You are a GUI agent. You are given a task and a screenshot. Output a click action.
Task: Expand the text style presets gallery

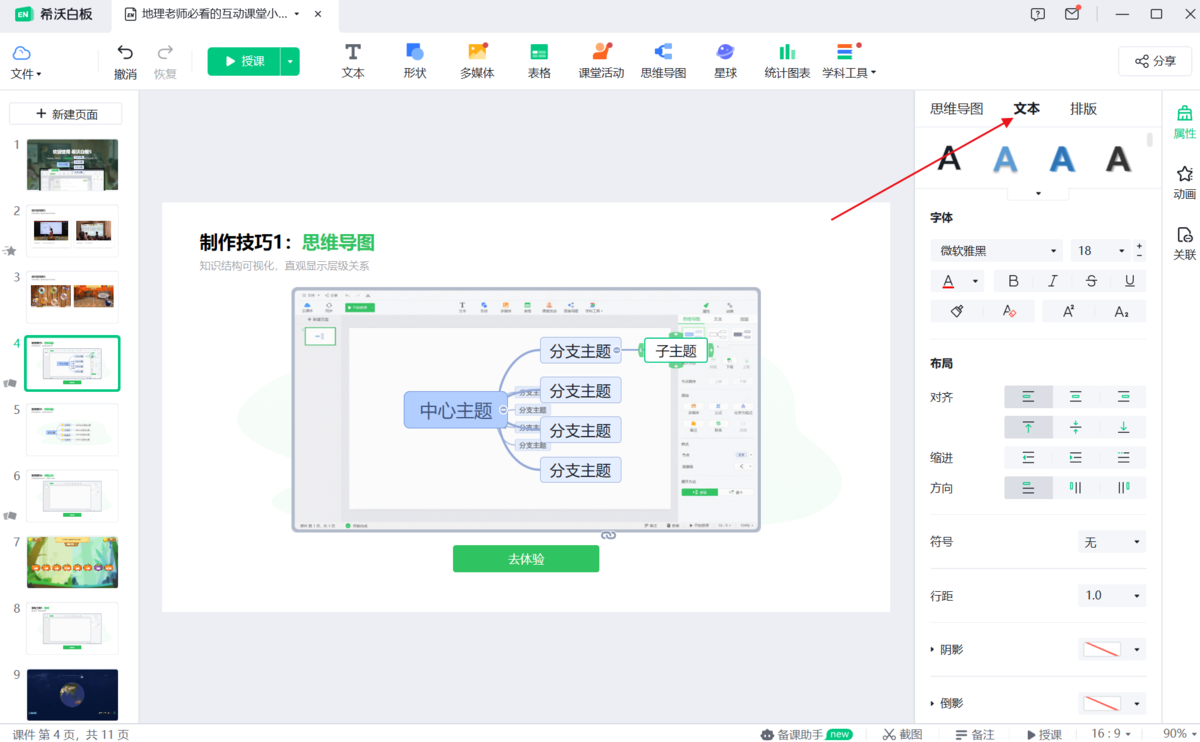click(x=1038, y=193)
